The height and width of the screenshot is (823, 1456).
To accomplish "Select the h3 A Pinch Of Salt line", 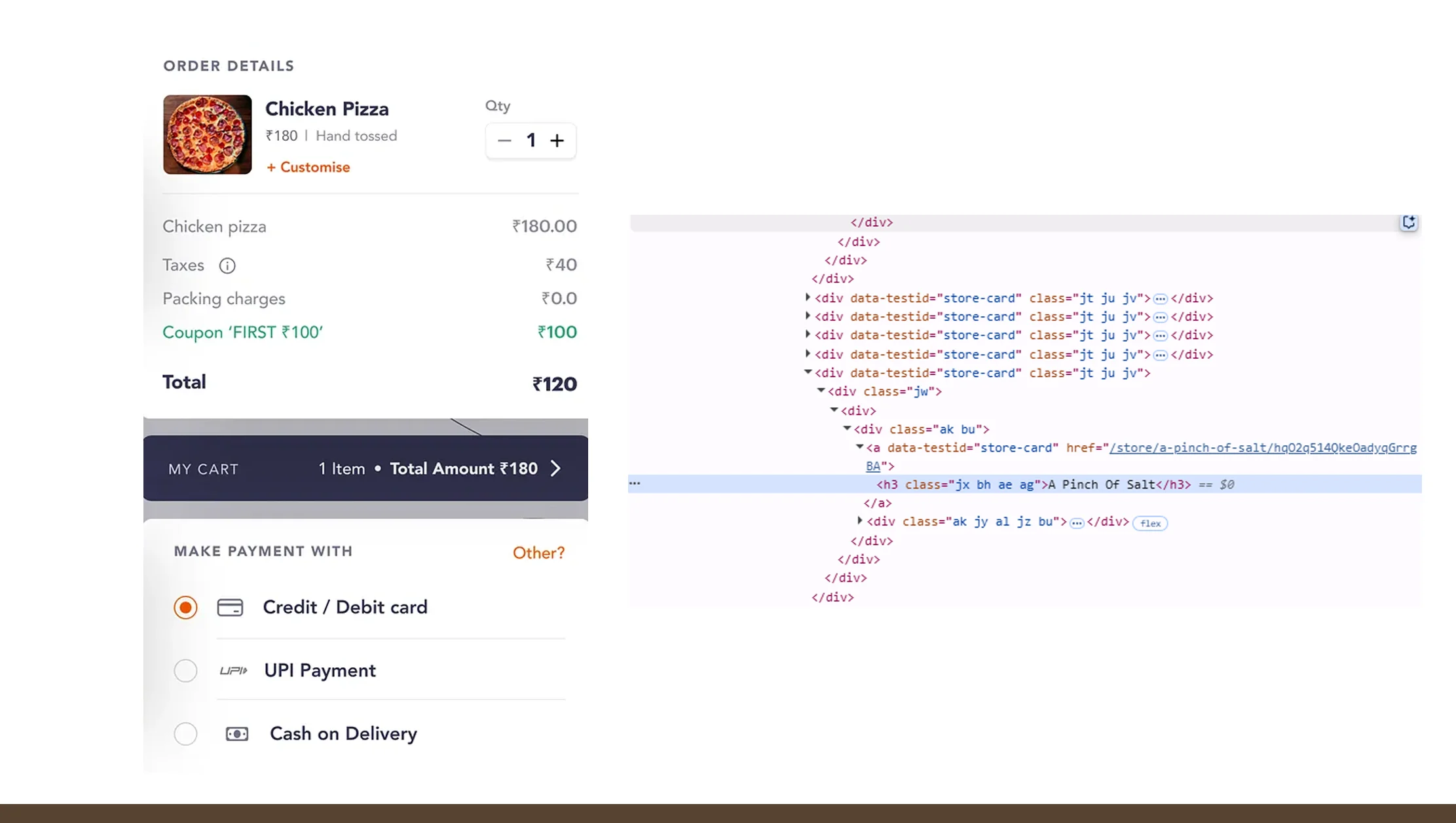I will pyautogui.click(x=1024, y=485).
